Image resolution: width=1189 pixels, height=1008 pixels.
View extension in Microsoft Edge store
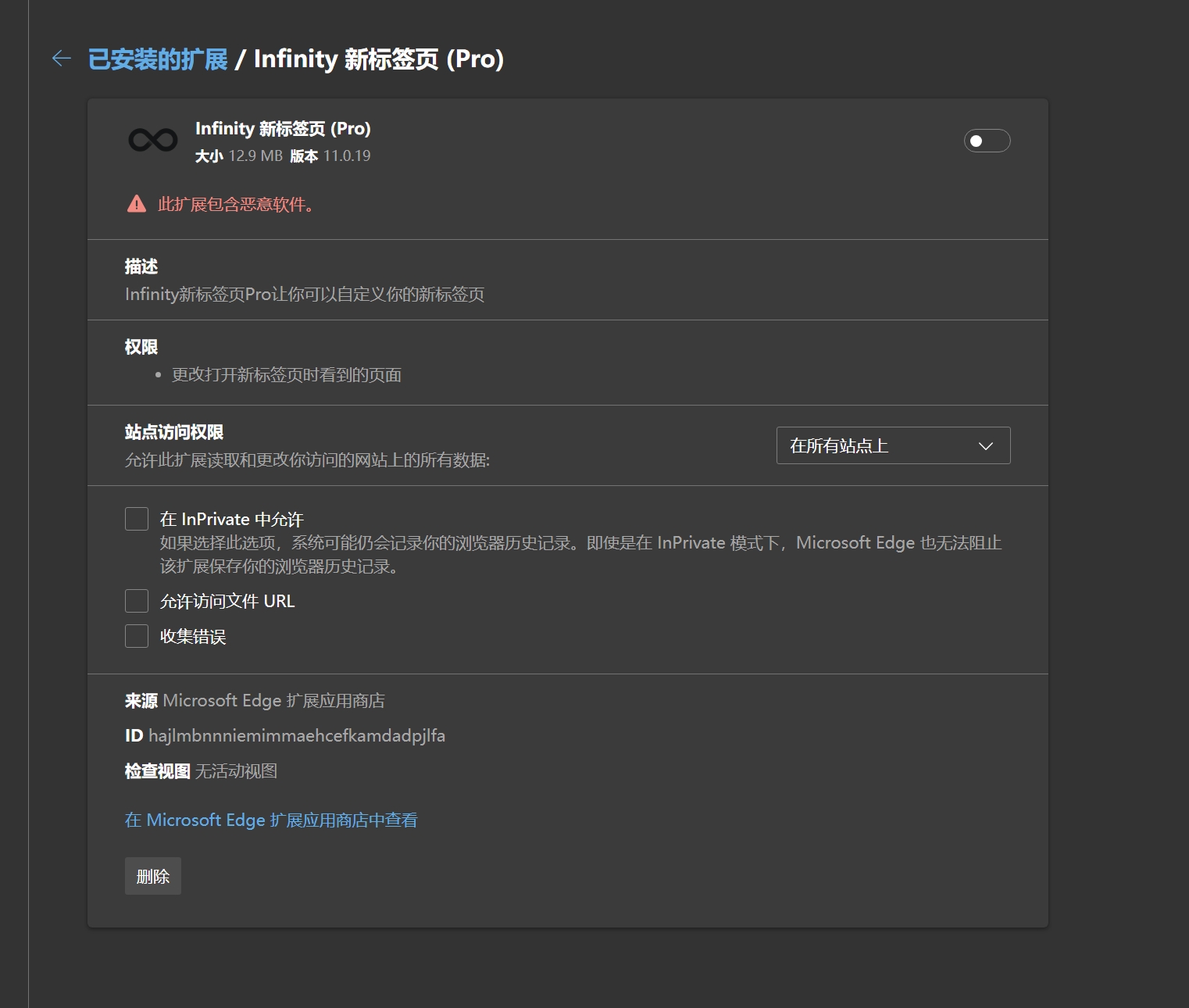(271, 820)
